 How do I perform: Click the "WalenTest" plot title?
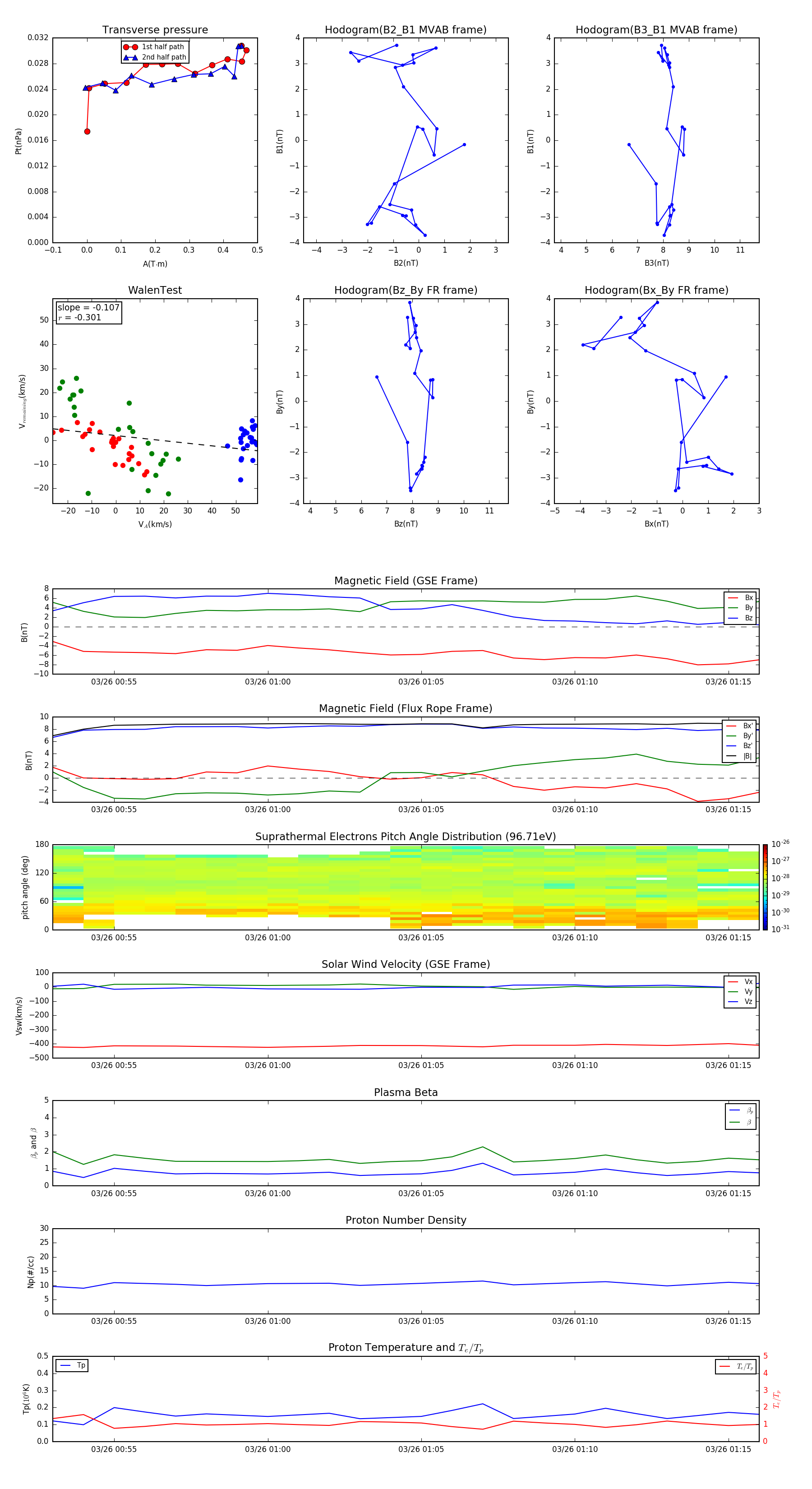[155, 290]
